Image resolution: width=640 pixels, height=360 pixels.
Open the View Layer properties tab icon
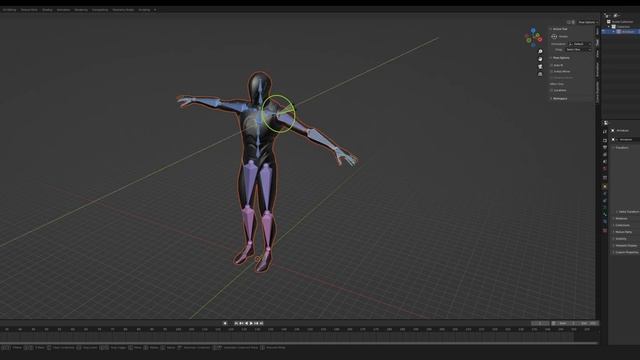point(605,155)
